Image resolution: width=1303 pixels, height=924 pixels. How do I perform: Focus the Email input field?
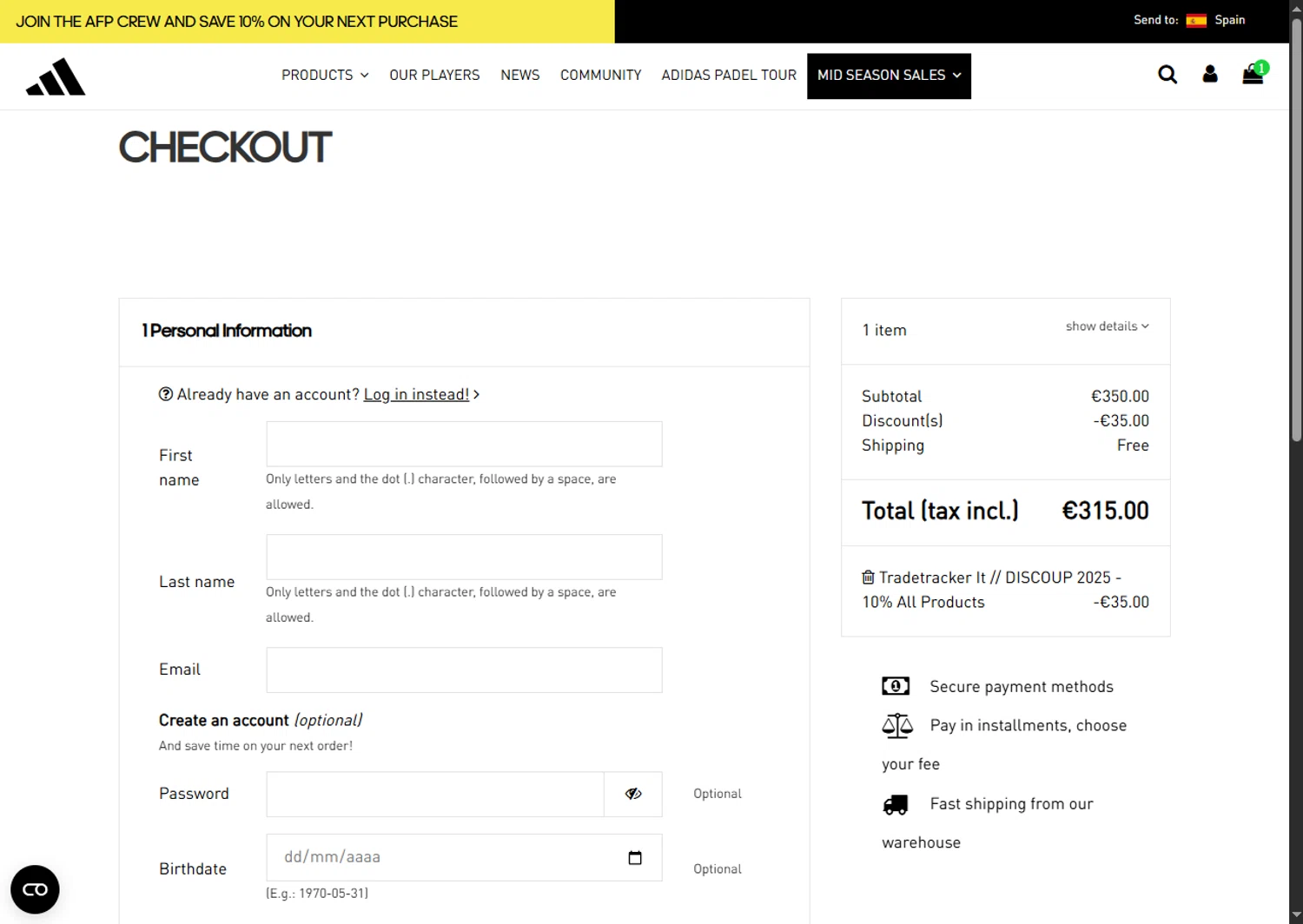tap(464, 670)
